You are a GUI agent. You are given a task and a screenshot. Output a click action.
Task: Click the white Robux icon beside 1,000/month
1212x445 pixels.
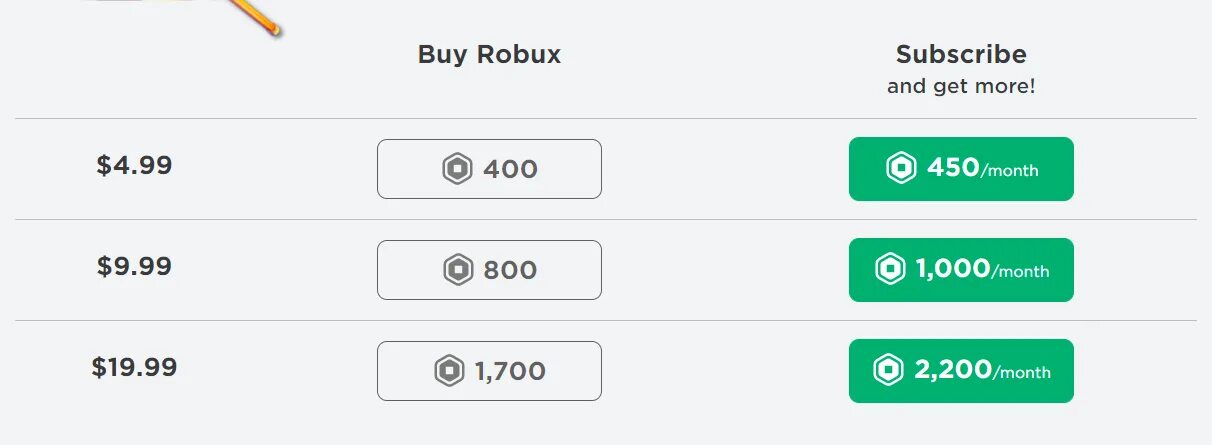890,269
